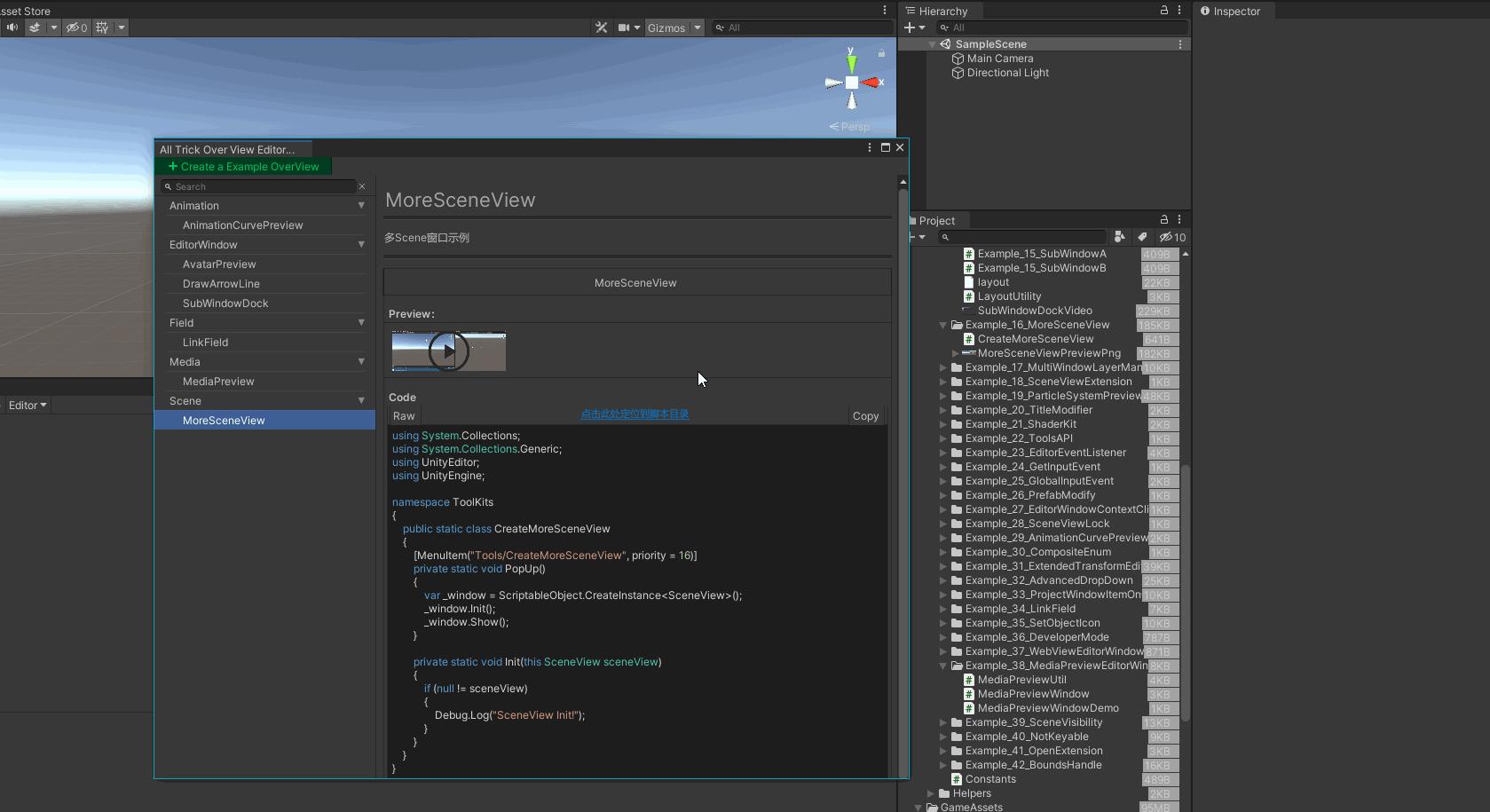Lock the Hierarchy panel

(x=1163, y=11)
